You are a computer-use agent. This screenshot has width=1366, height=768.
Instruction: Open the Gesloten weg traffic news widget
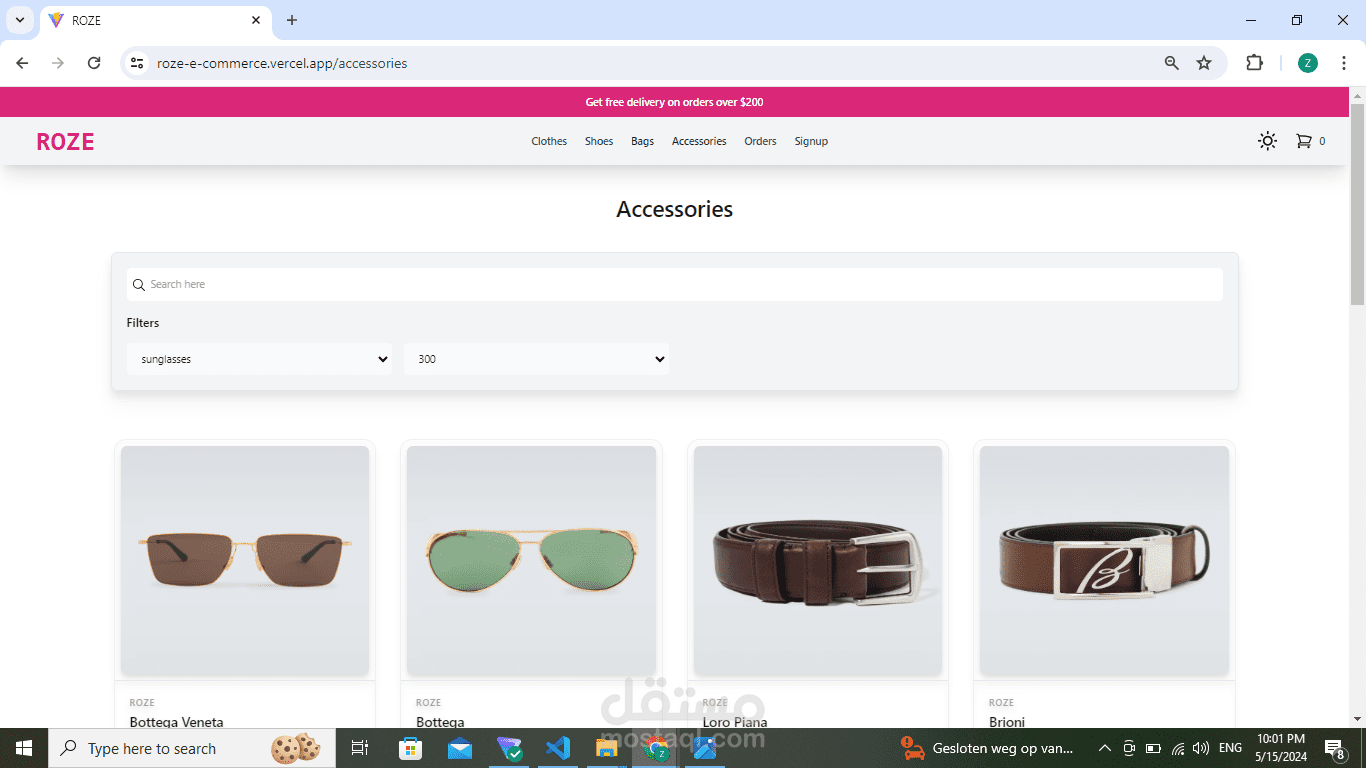point(988,748)
